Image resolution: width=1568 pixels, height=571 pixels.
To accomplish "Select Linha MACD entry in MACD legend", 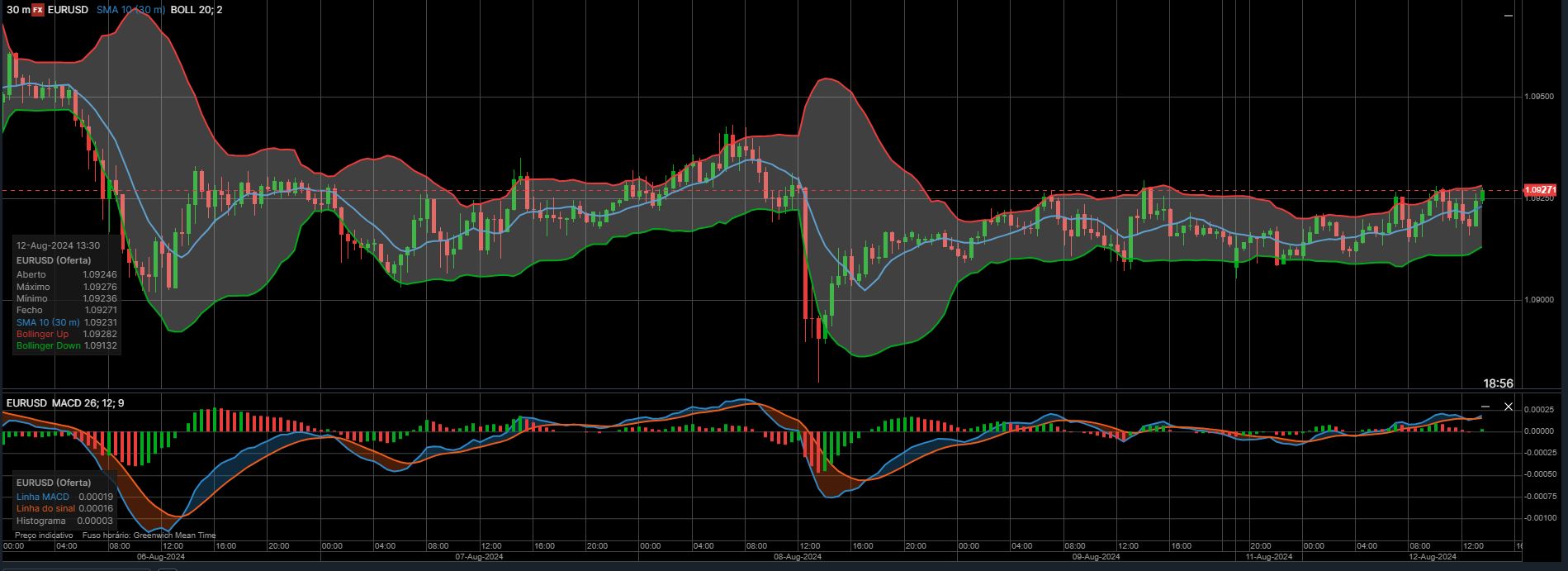I will pyautogui.click(x=43, y=497).
